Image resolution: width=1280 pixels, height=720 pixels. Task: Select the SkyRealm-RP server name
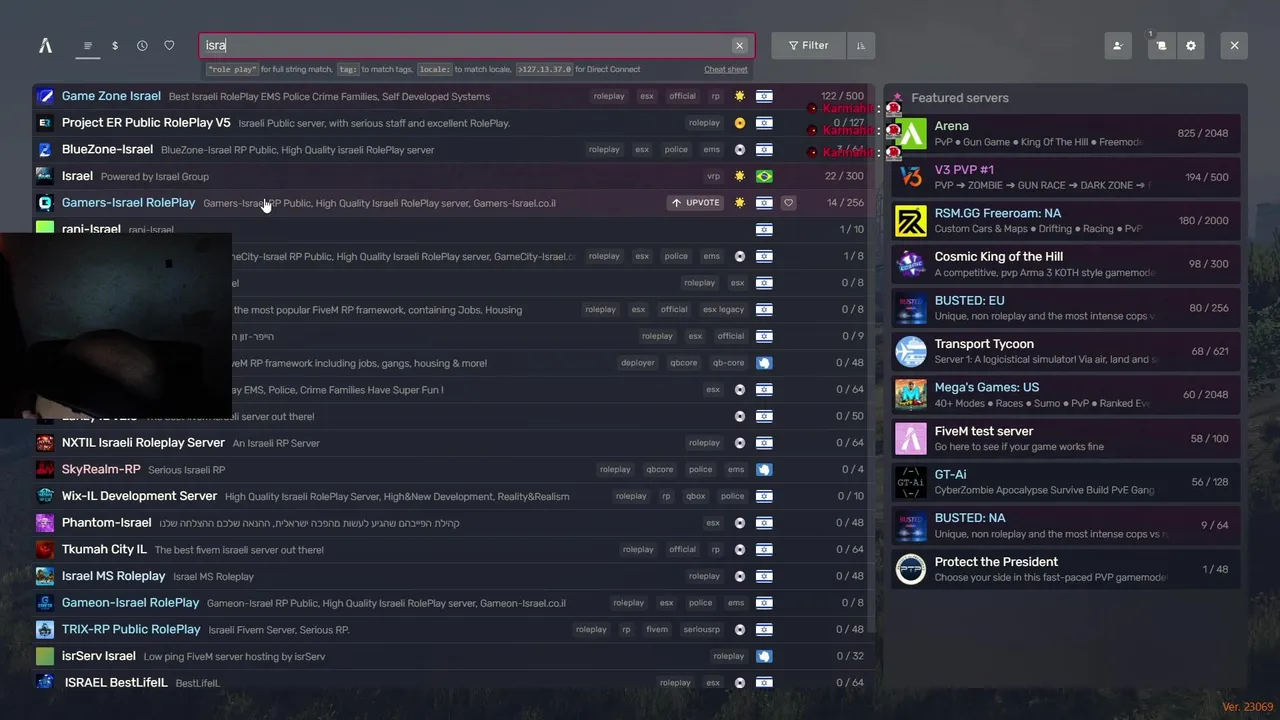(x=101, y=469)
